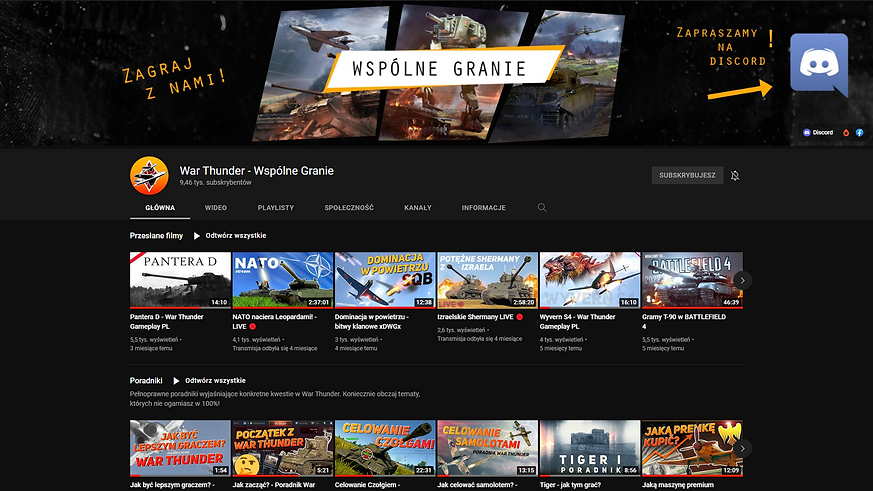Screen dimensions: 873x491
Task: Click title 'Jak celować samolotem?'
Action: pos(477,485)
